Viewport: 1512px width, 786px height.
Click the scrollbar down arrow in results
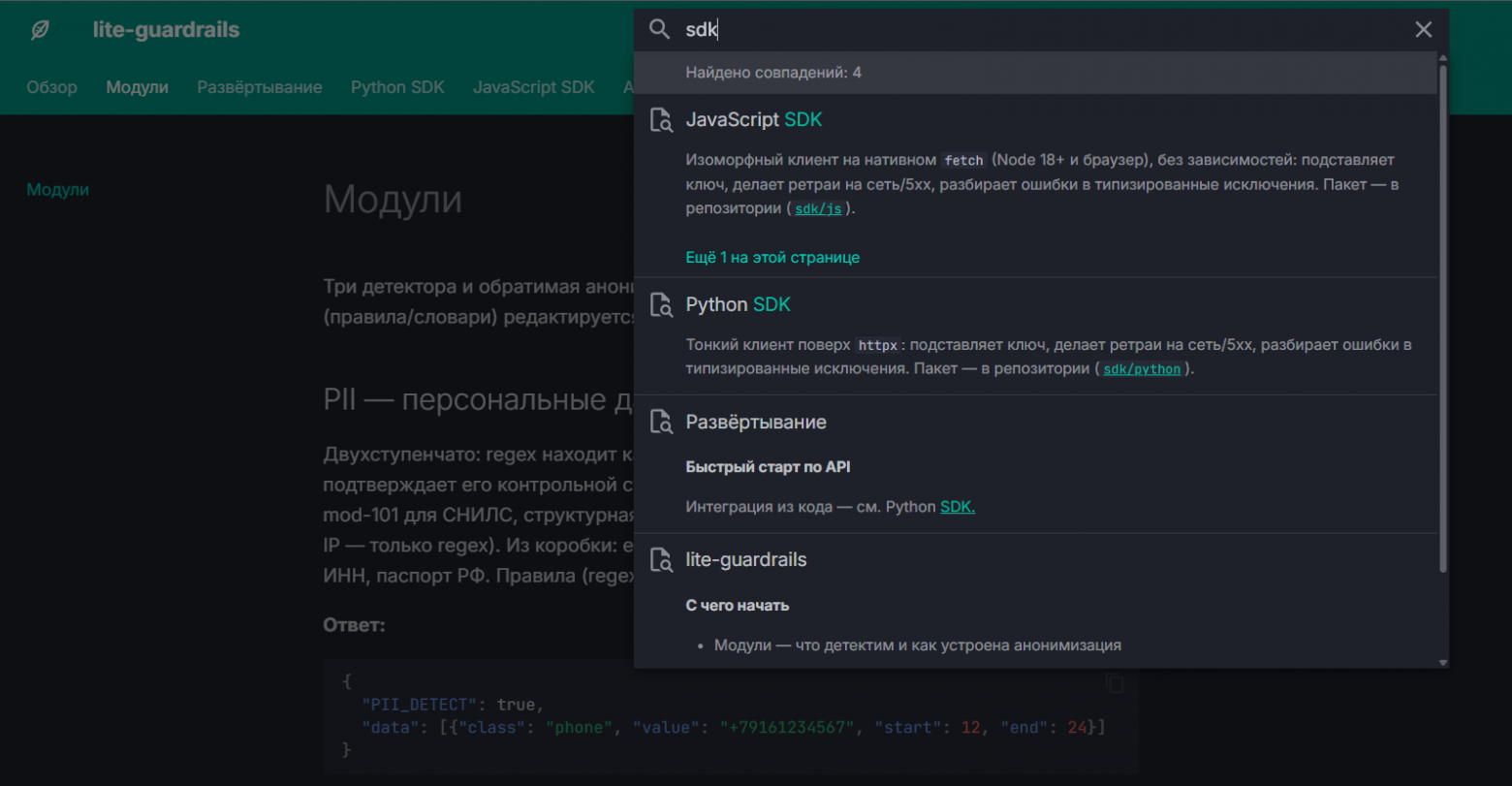1442,663
